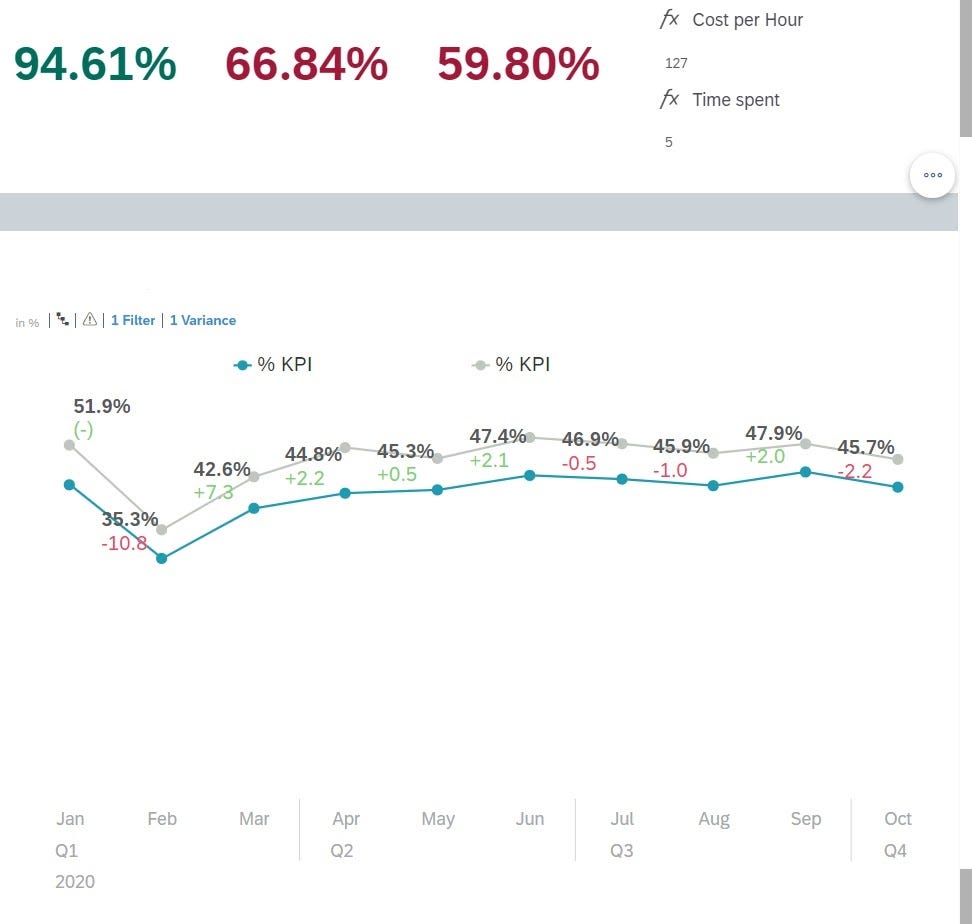The width and height of the screenshot is (972, 924).
Task: Toggle the gray % KPI legend series
Action: pyautogui.click(x=511, y=365)
